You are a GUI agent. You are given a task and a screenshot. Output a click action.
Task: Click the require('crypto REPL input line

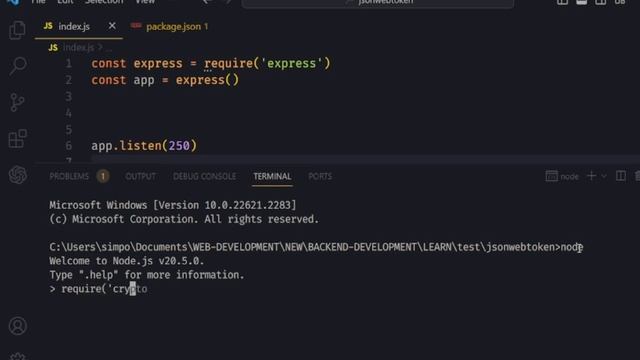(98, 289)
